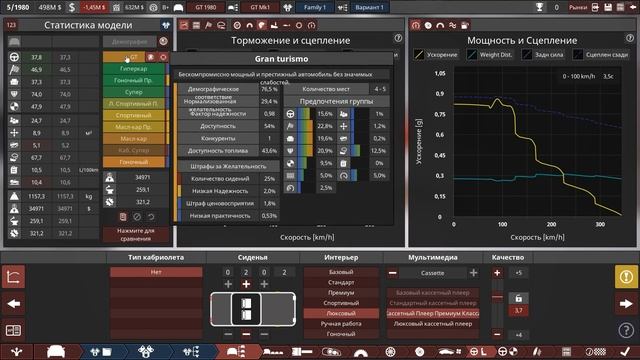
Task: Select the first red gauge icon above Мощность panel
Action: (416, 25)
